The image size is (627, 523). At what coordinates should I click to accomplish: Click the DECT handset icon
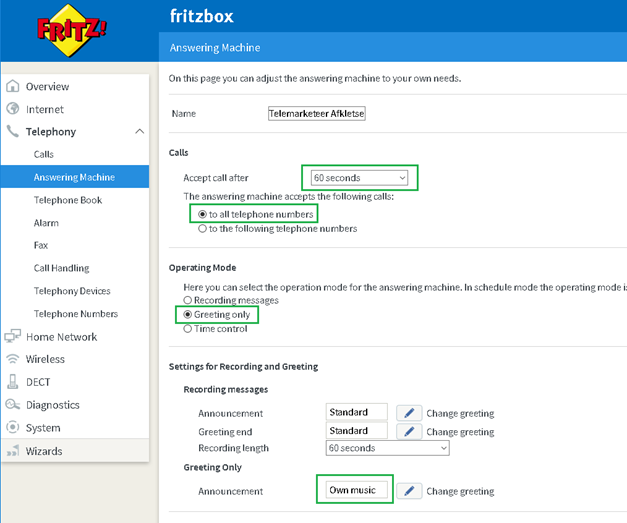pos(13,381)
